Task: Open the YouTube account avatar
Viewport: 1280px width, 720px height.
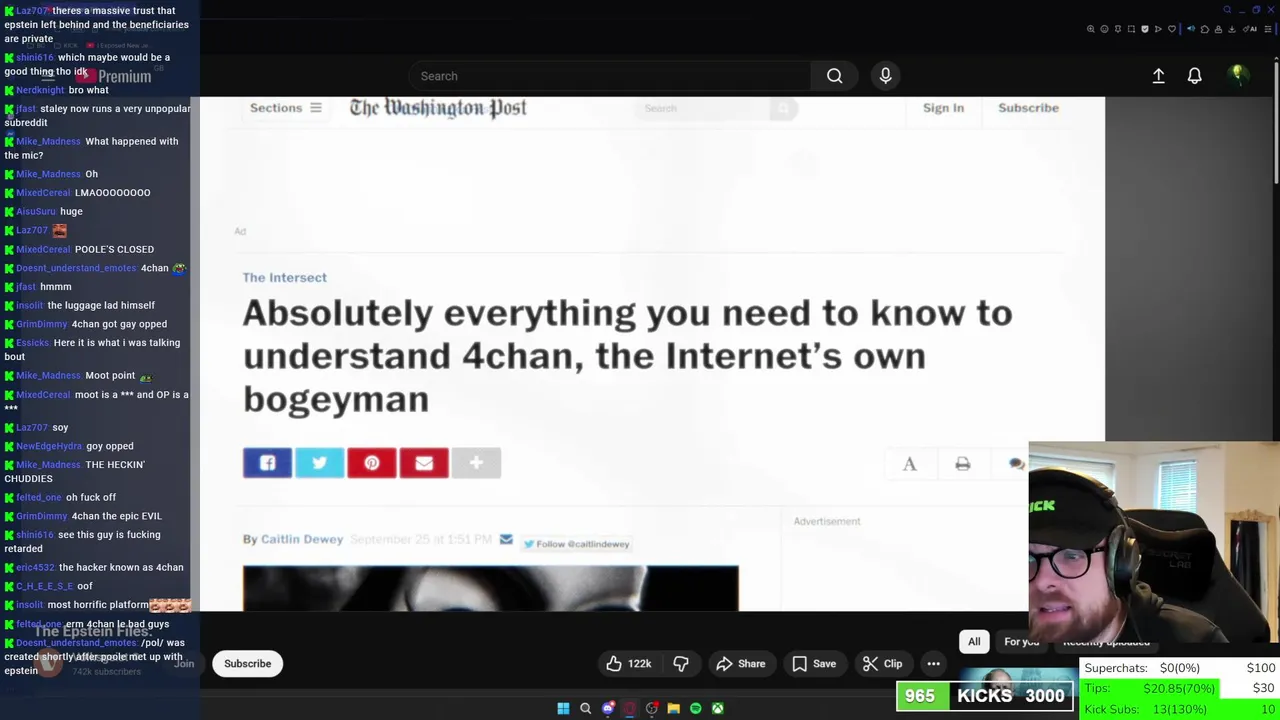Action: 1237,75
